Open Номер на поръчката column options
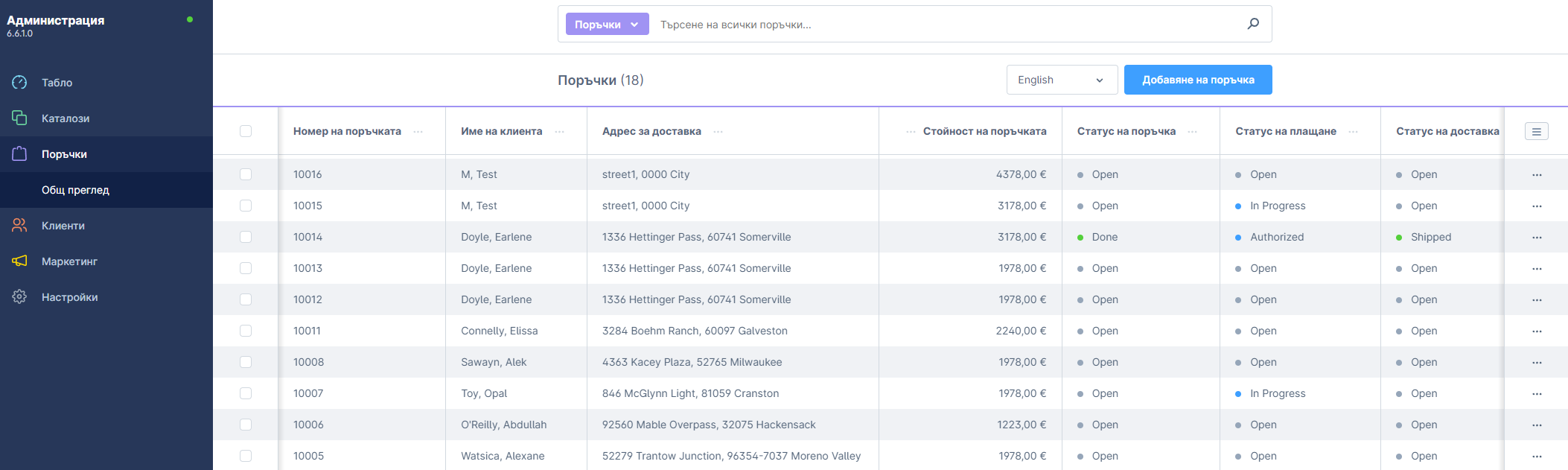The image size is (1568, 470). click(418, 132)
